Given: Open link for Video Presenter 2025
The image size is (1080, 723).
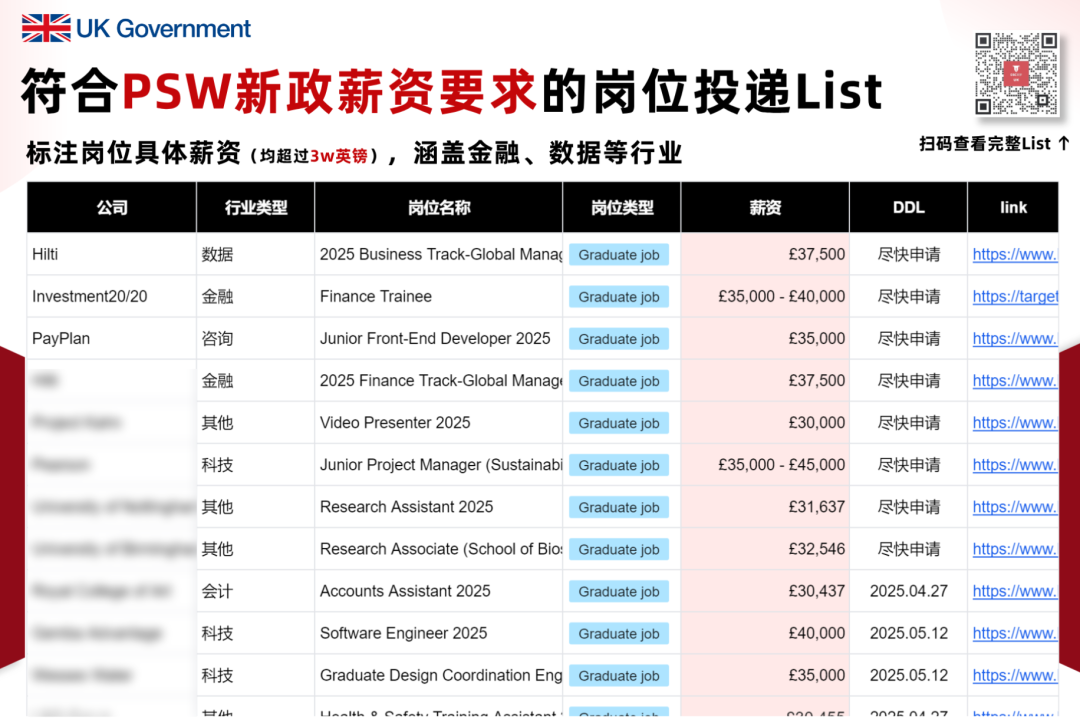Looking at the screenshot, I should tap(1015, 422).
